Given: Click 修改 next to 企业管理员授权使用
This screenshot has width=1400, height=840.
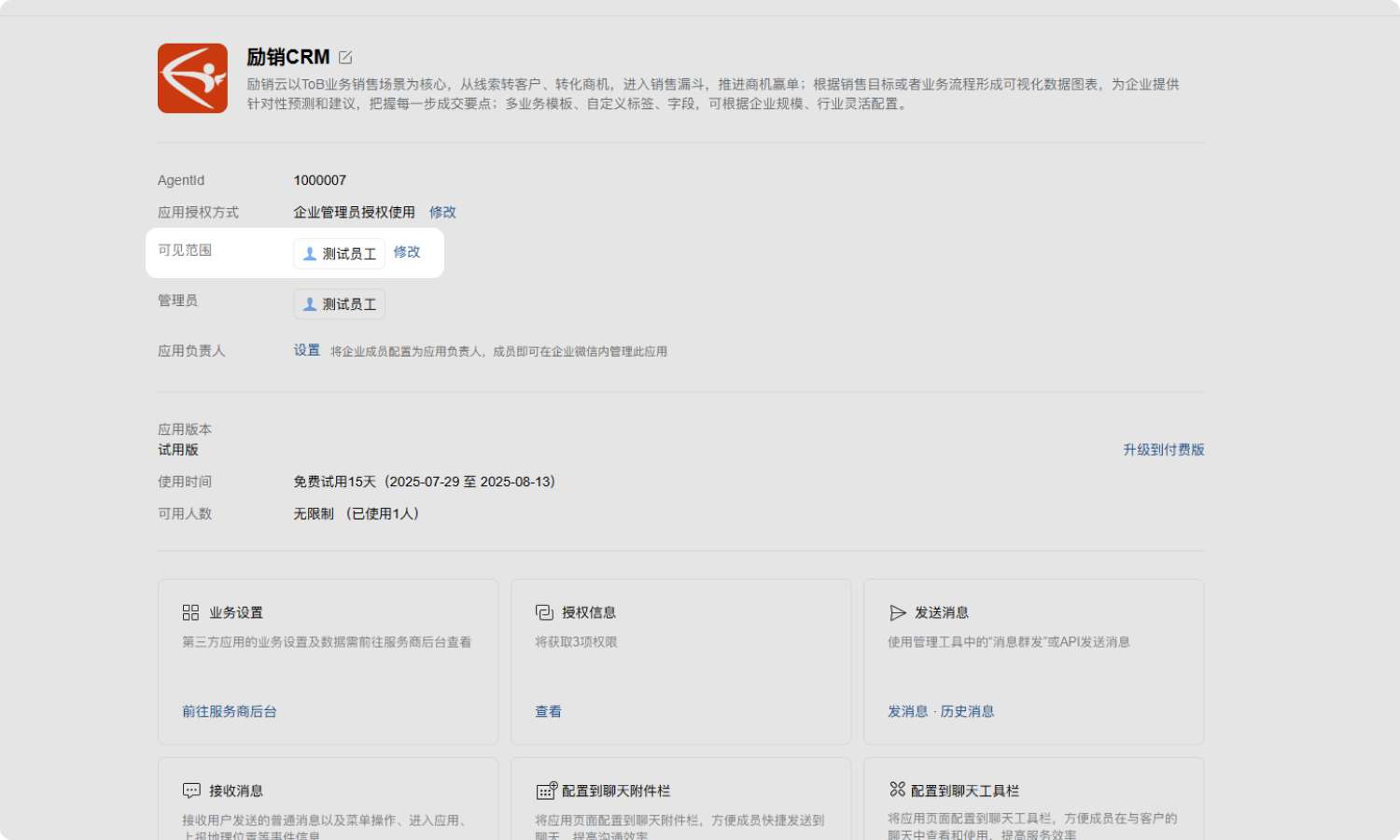Looking at the screenshot, I should (442, 212).
